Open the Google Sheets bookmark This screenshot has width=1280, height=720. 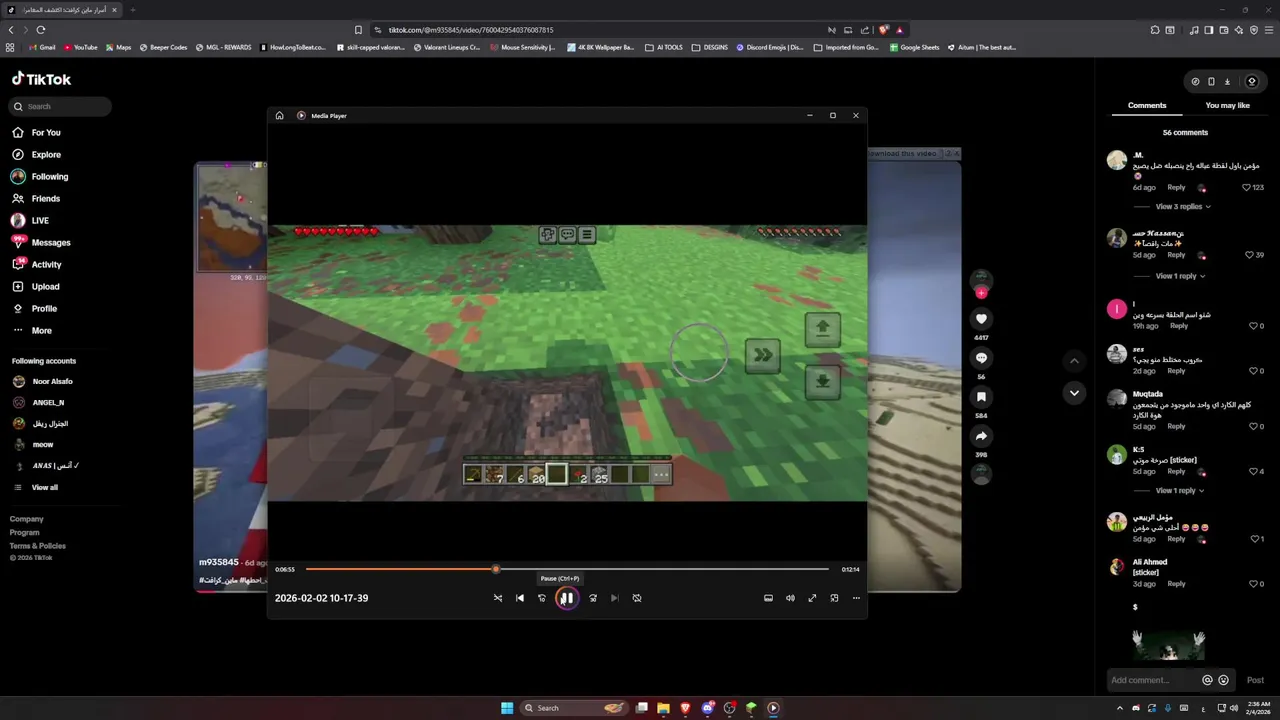point(914,47)
